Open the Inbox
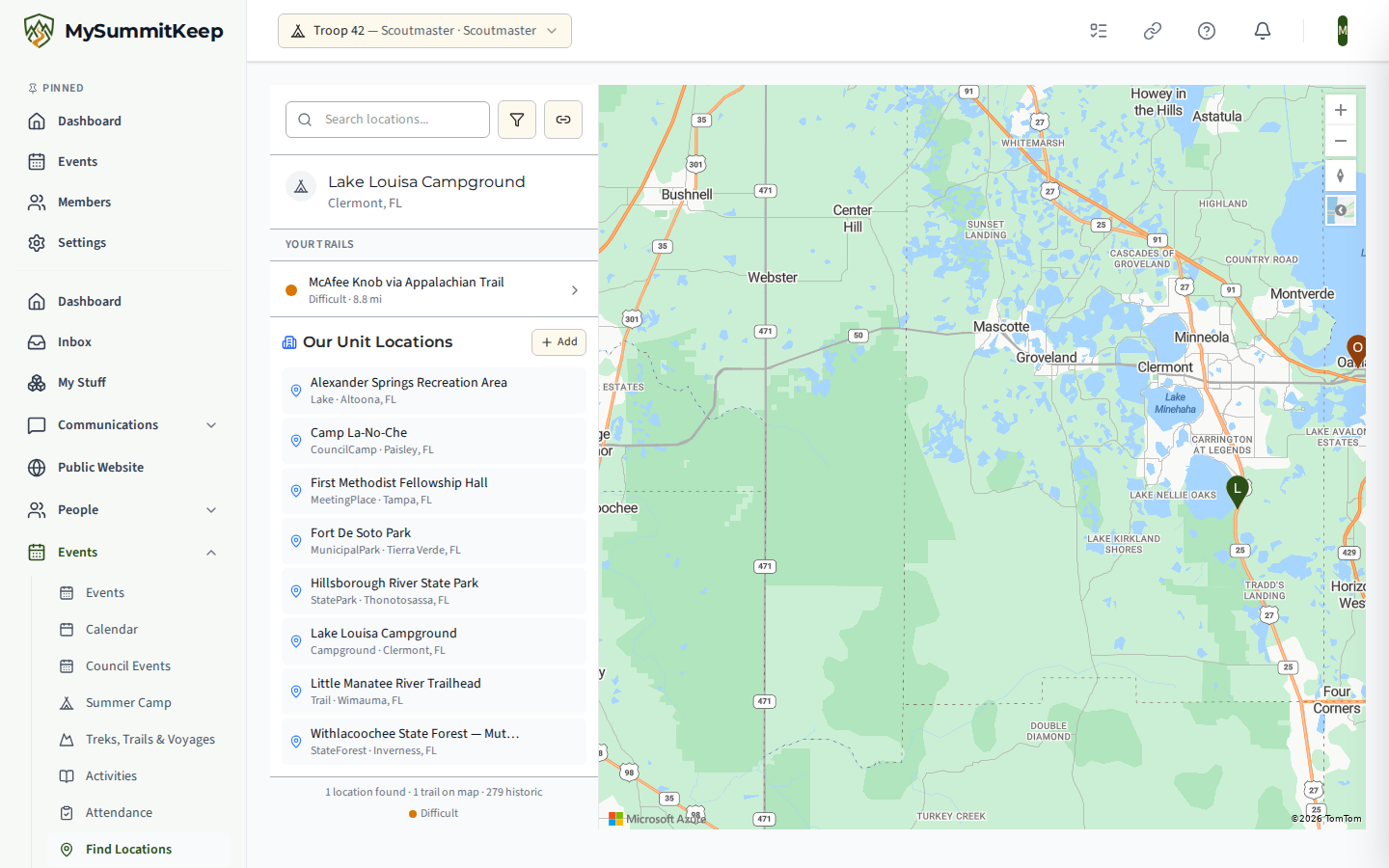The image size is (1389, 868). tap(123, 342)
